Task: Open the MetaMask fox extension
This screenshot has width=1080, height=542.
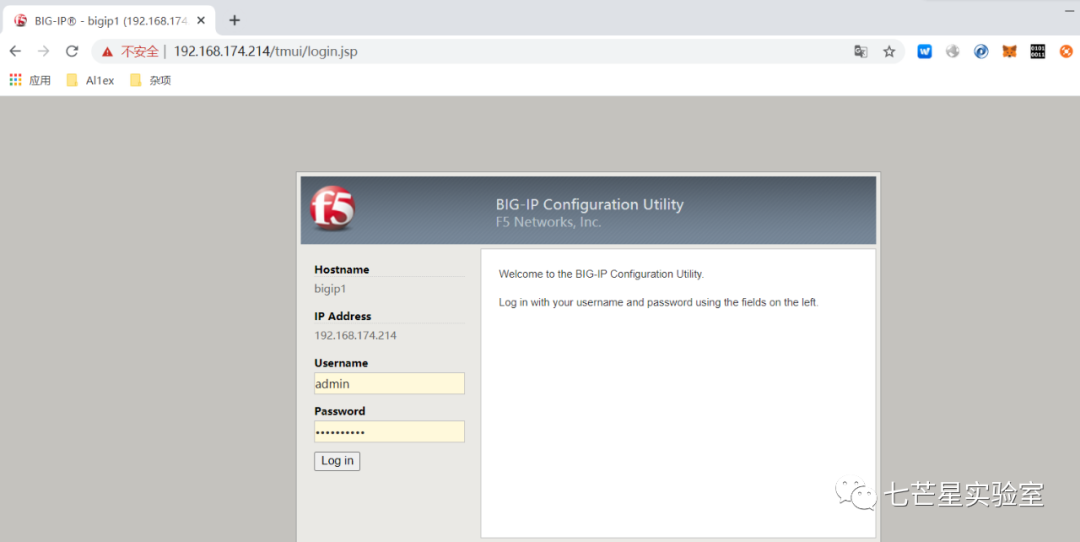Action: point(1009,51)
